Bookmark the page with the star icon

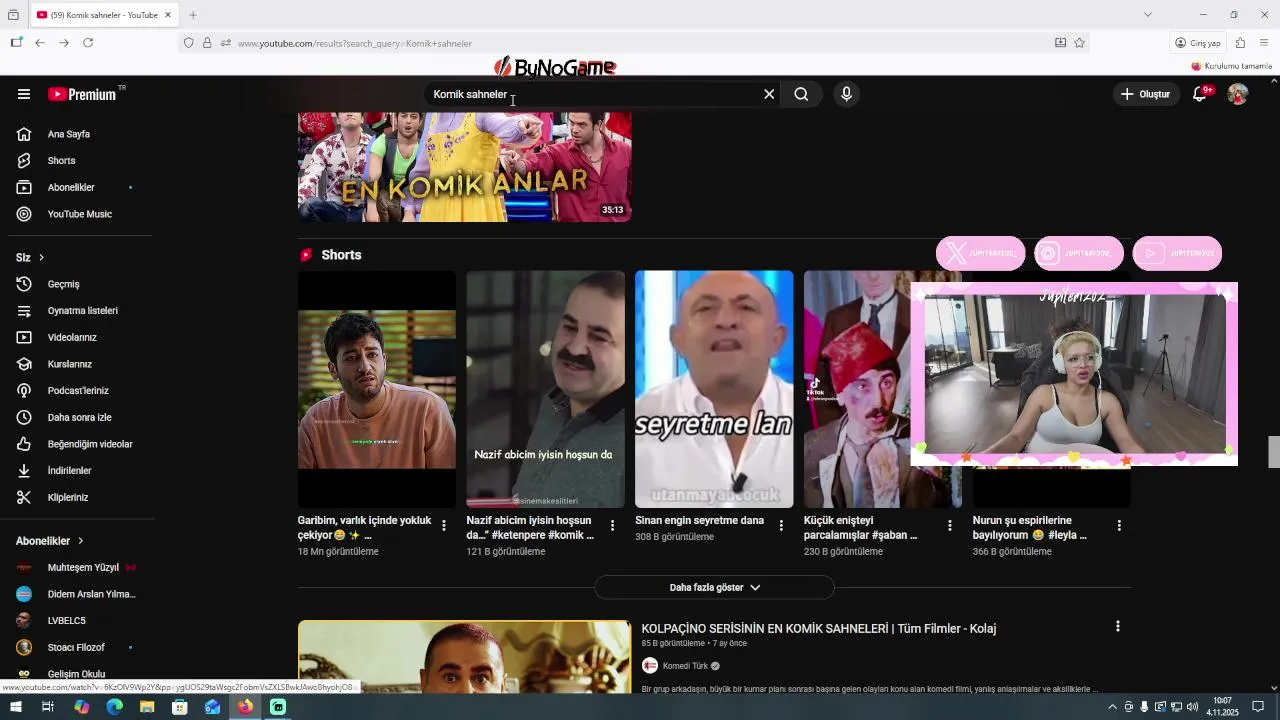tap(1079, 43)
